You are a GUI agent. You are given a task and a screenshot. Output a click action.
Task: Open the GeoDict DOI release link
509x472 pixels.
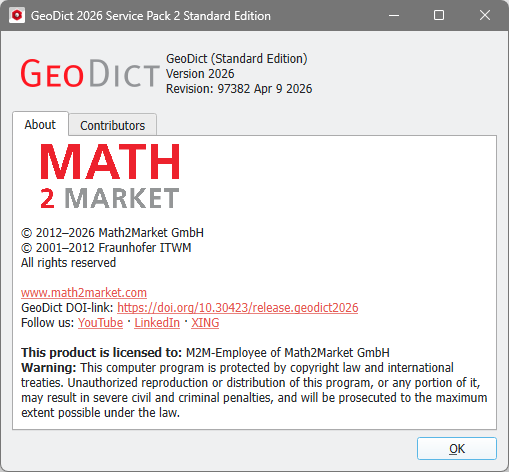tap(238, 307)
